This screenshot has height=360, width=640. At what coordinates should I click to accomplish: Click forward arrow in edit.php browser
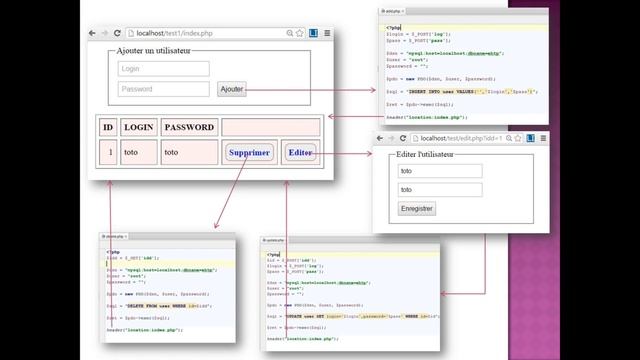[x=391, y=138]
